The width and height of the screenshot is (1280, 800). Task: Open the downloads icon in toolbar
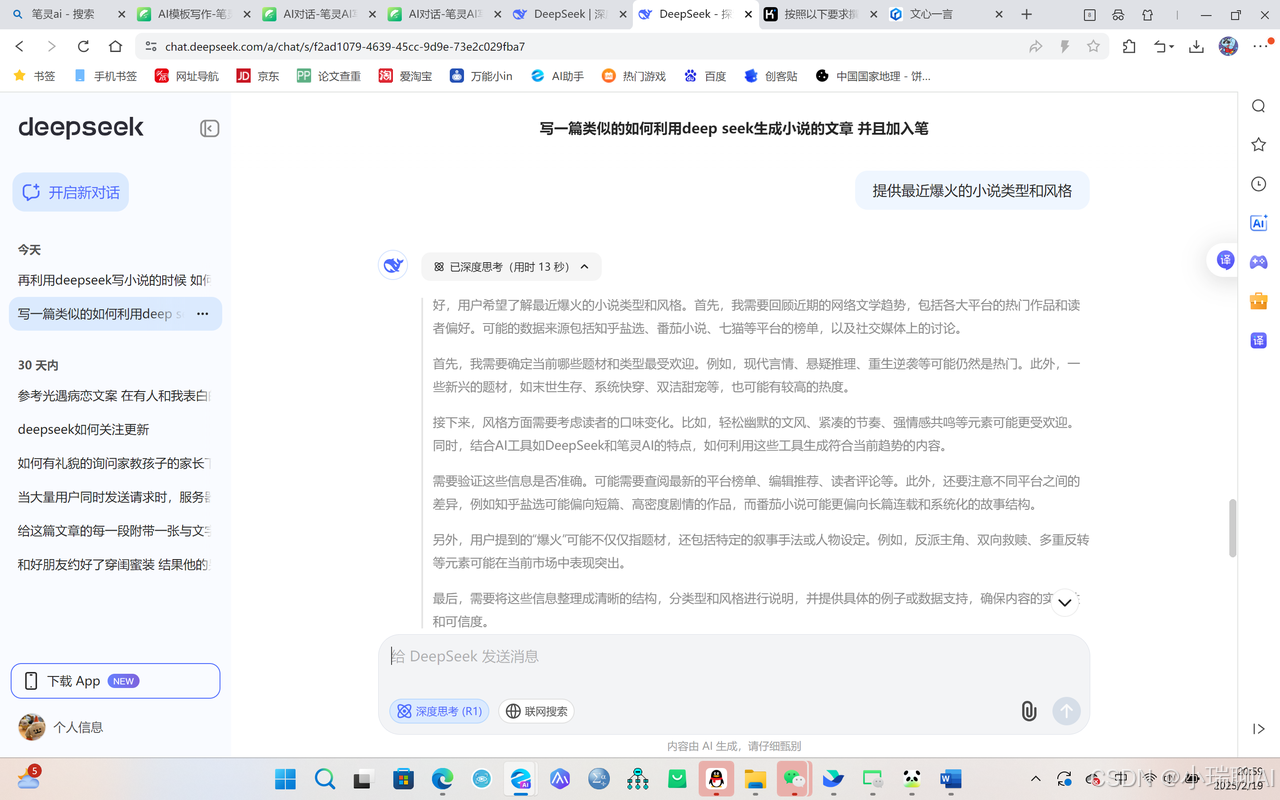(x=1196, y=47)
